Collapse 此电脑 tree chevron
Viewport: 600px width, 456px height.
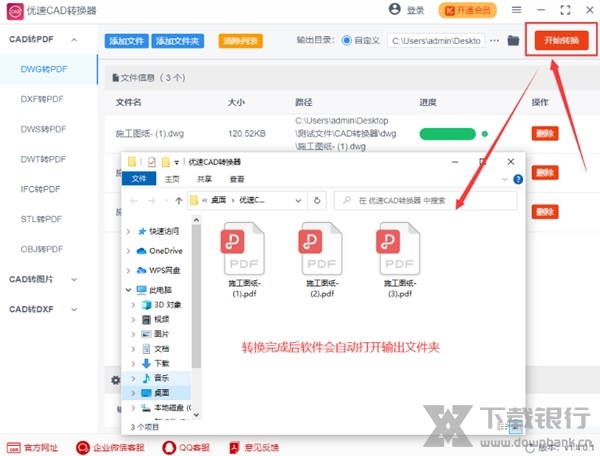[128, 290]
